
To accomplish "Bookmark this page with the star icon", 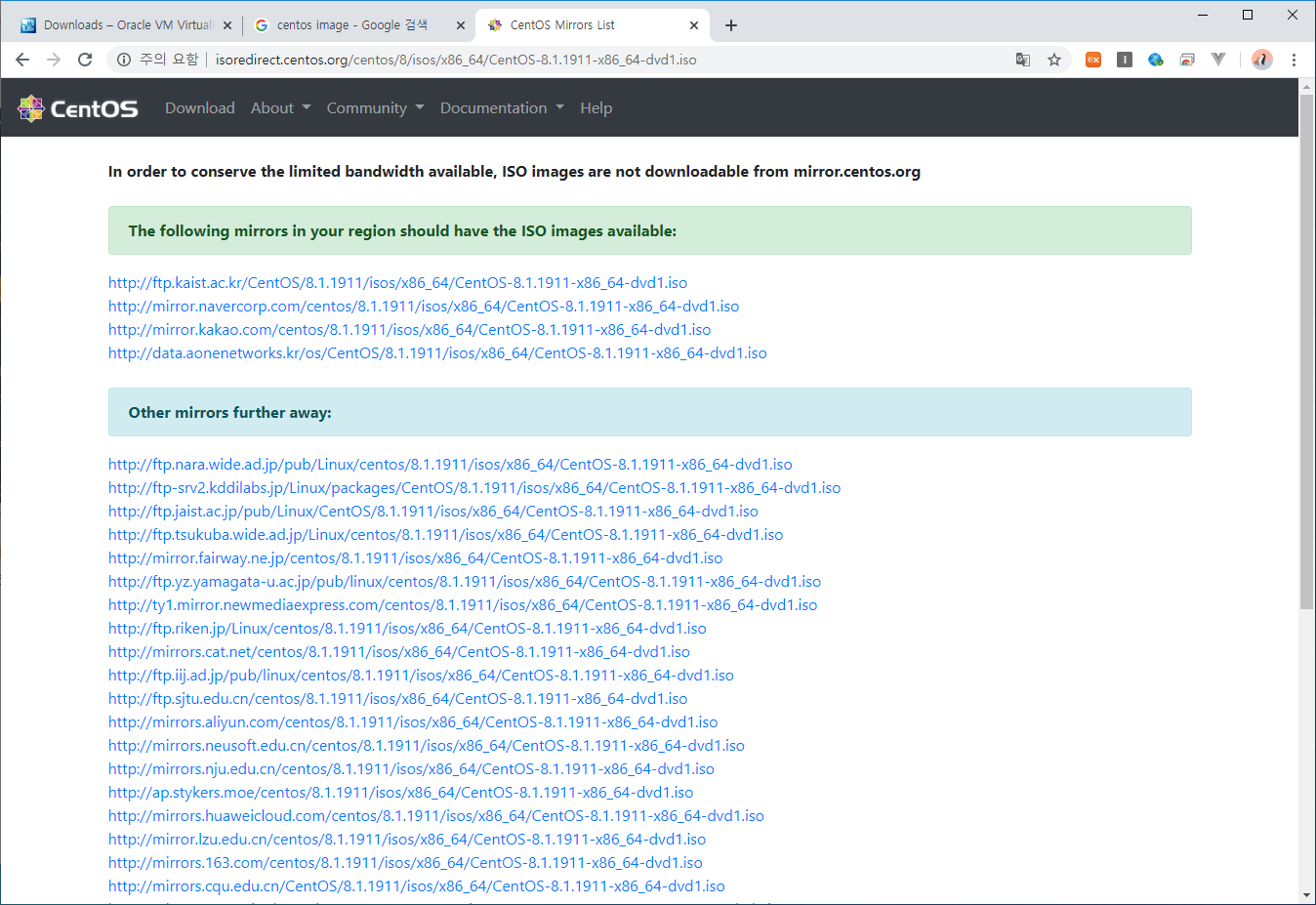I will pos(1054,60).
